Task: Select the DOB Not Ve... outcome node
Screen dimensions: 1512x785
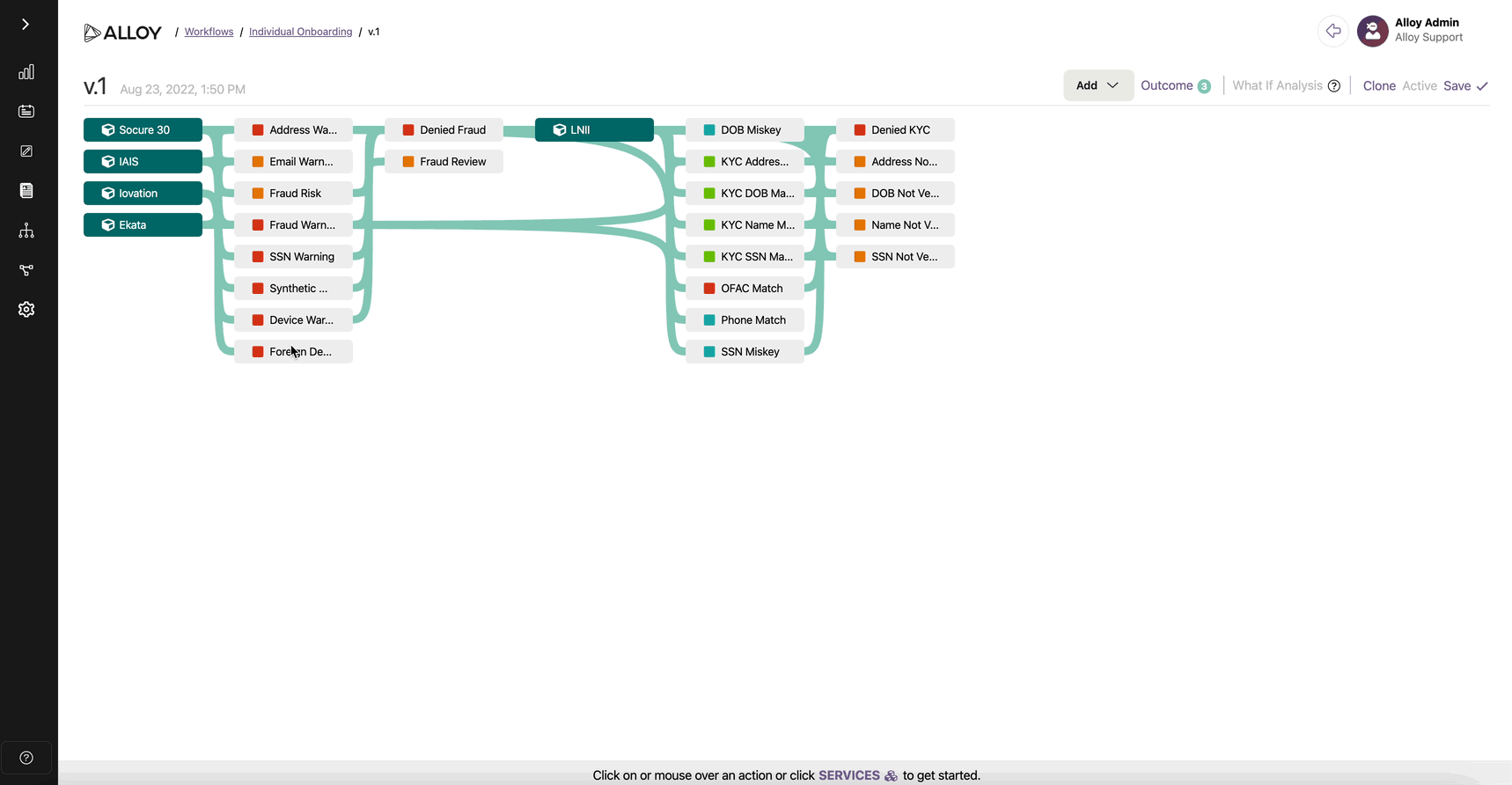Action: click(x=895, y=193)
